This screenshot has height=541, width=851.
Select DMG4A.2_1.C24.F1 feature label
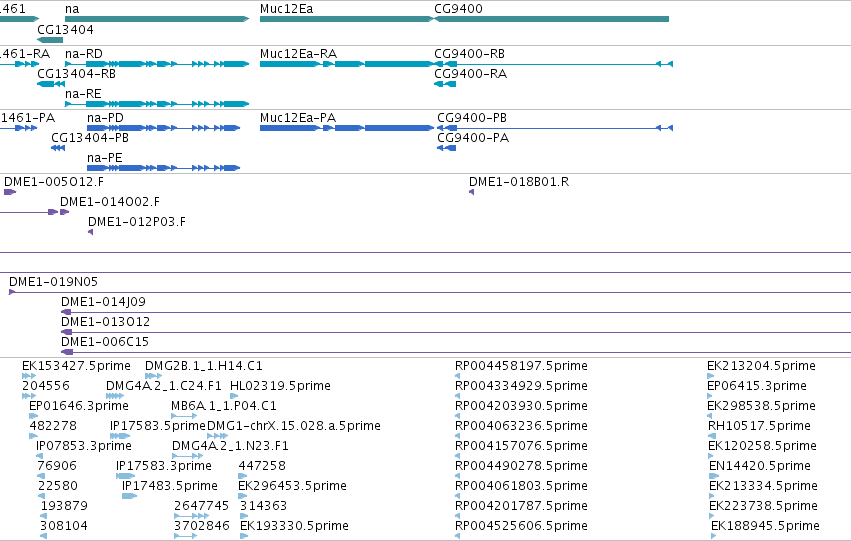(x=164, y=386)
